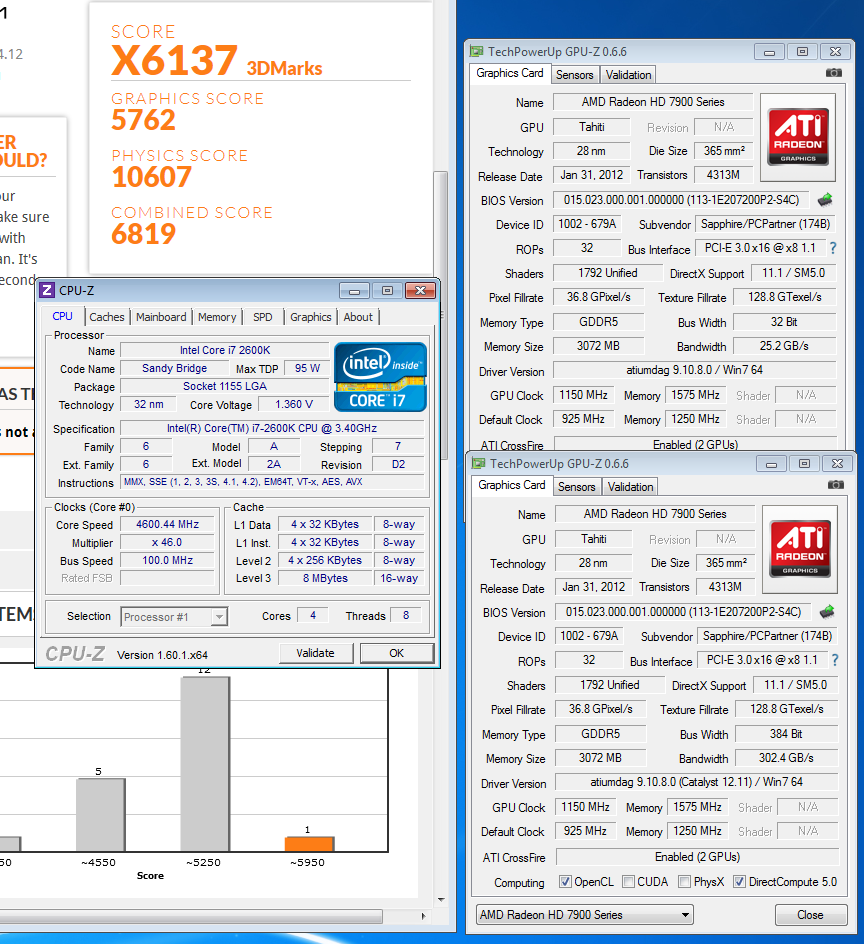Click Core Speed field 4600.44 MHz
Viewport: 864px width, 944px height.
click(x=167, y=524)
